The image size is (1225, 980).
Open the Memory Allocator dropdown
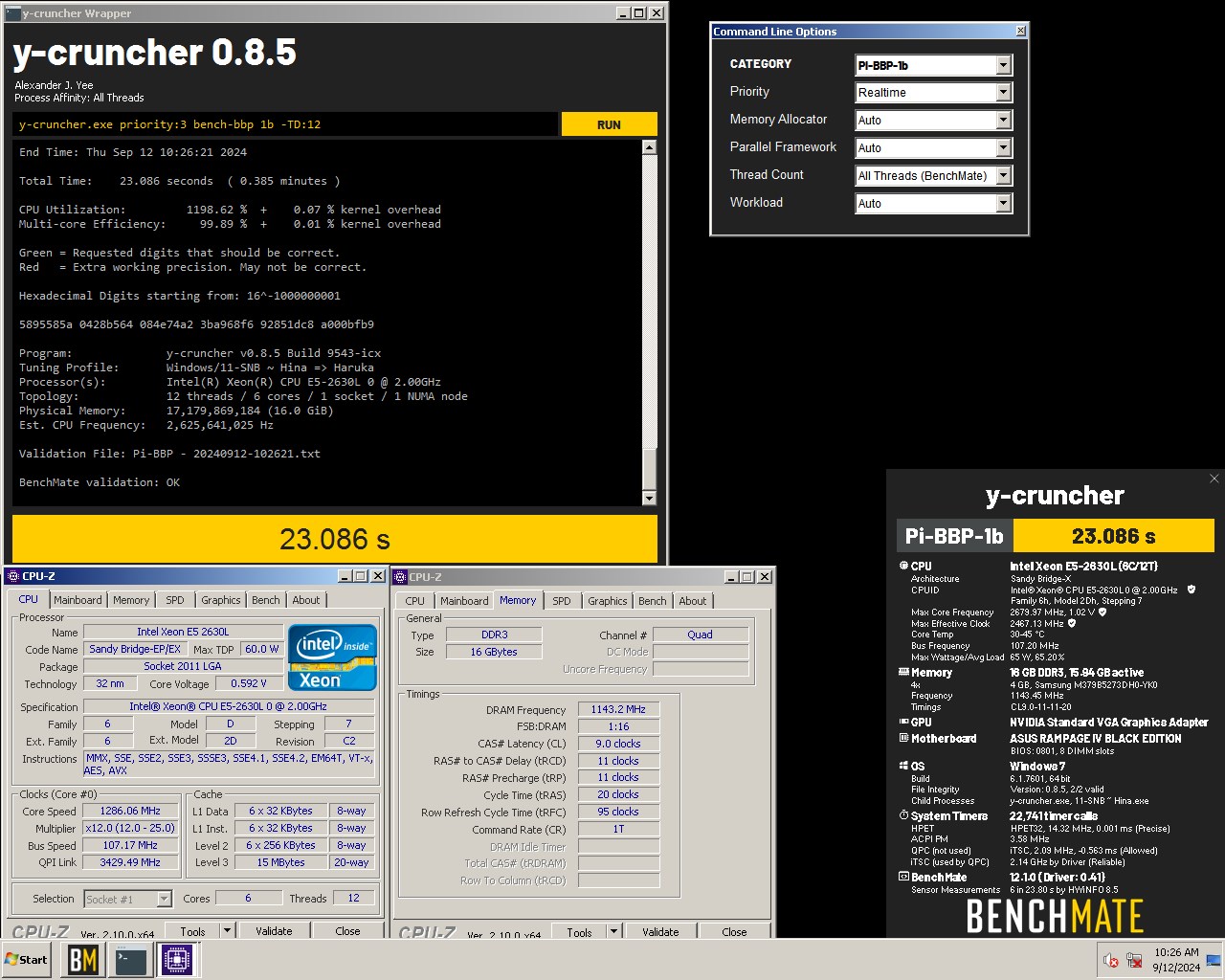point(1003,121)
